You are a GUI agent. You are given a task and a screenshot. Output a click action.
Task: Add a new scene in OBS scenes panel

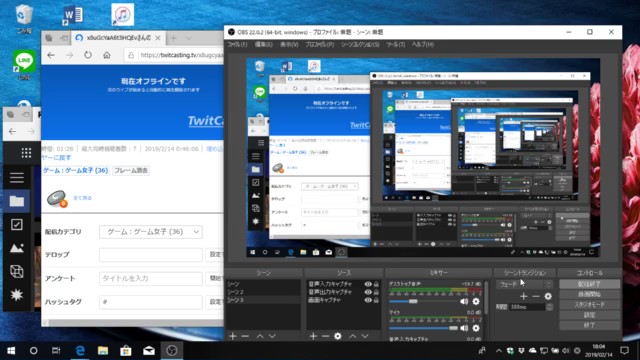click(x=233, y=336)
